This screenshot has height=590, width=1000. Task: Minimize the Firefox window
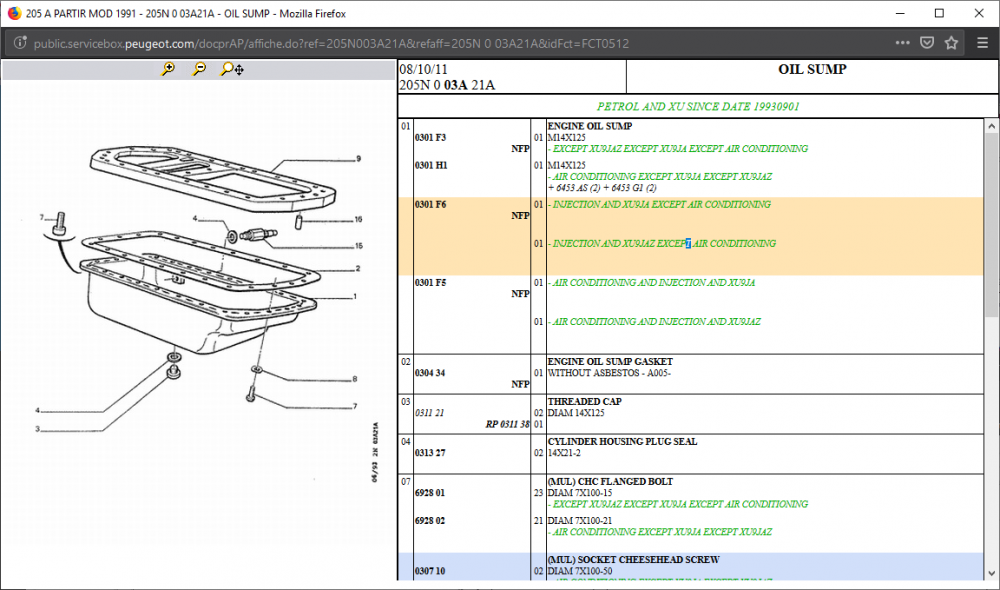(x=900, y=13)
